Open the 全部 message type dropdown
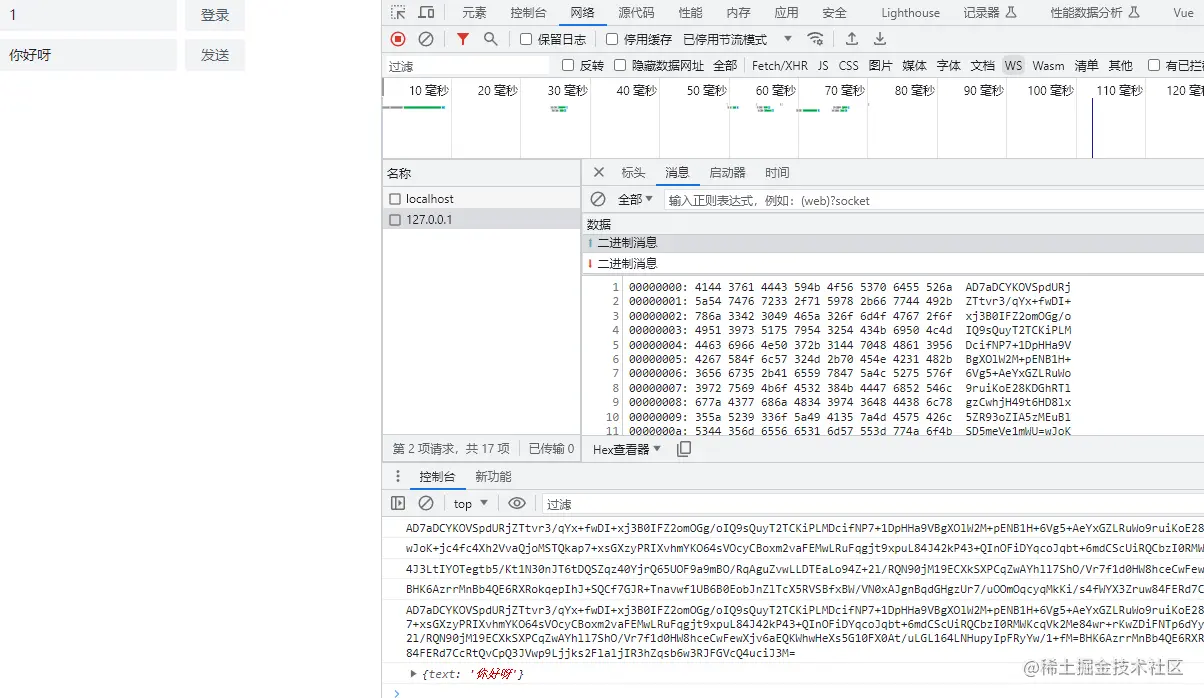Screen dimensions: 1204x698 (635, 199)
